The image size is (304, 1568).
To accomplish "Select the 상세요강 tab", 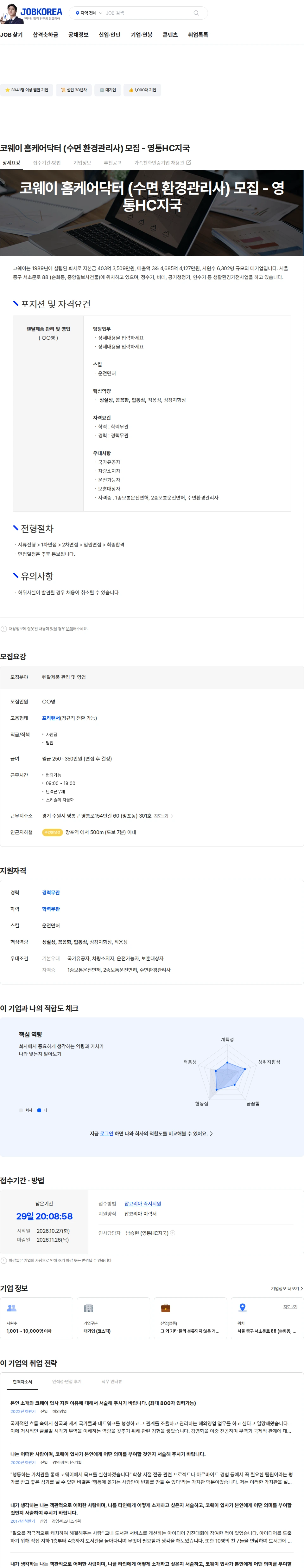I will [x=11, y=163].
